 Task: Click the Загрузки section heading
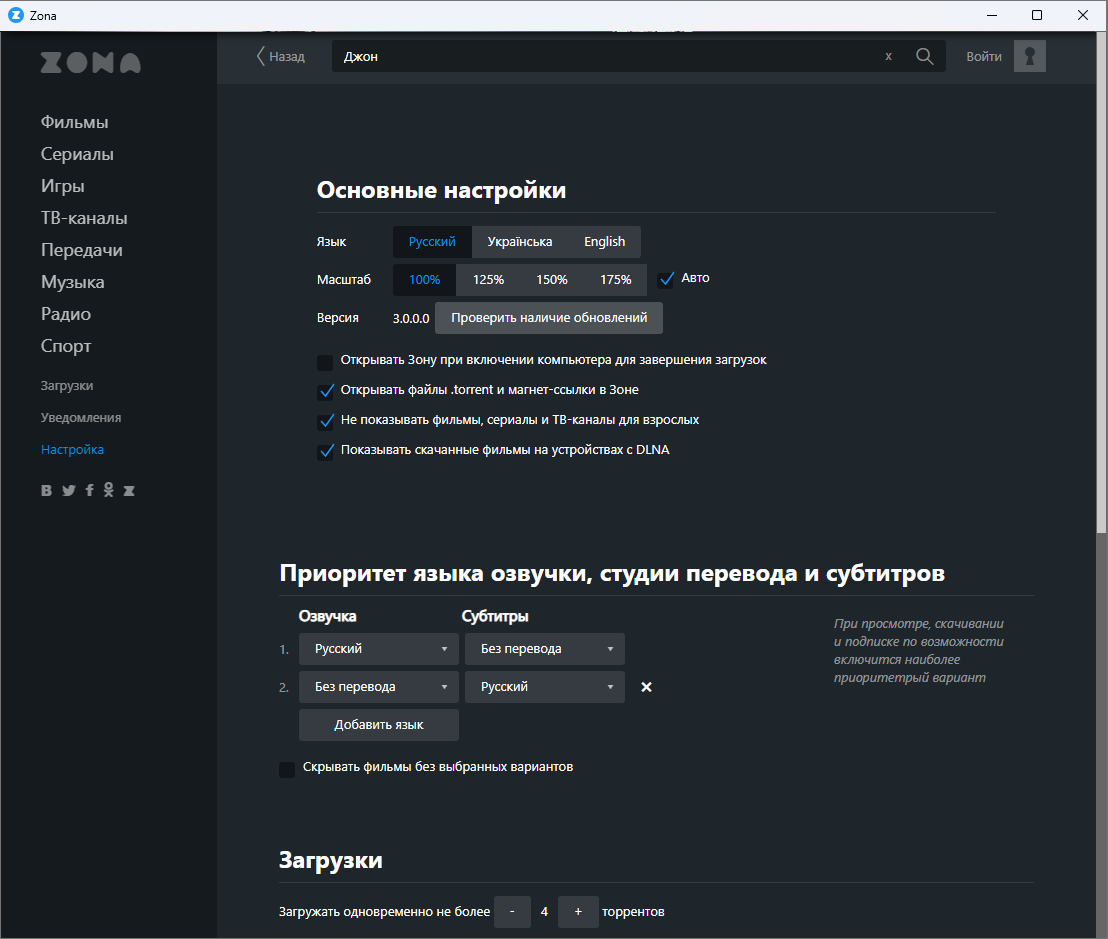click(331, 860)
